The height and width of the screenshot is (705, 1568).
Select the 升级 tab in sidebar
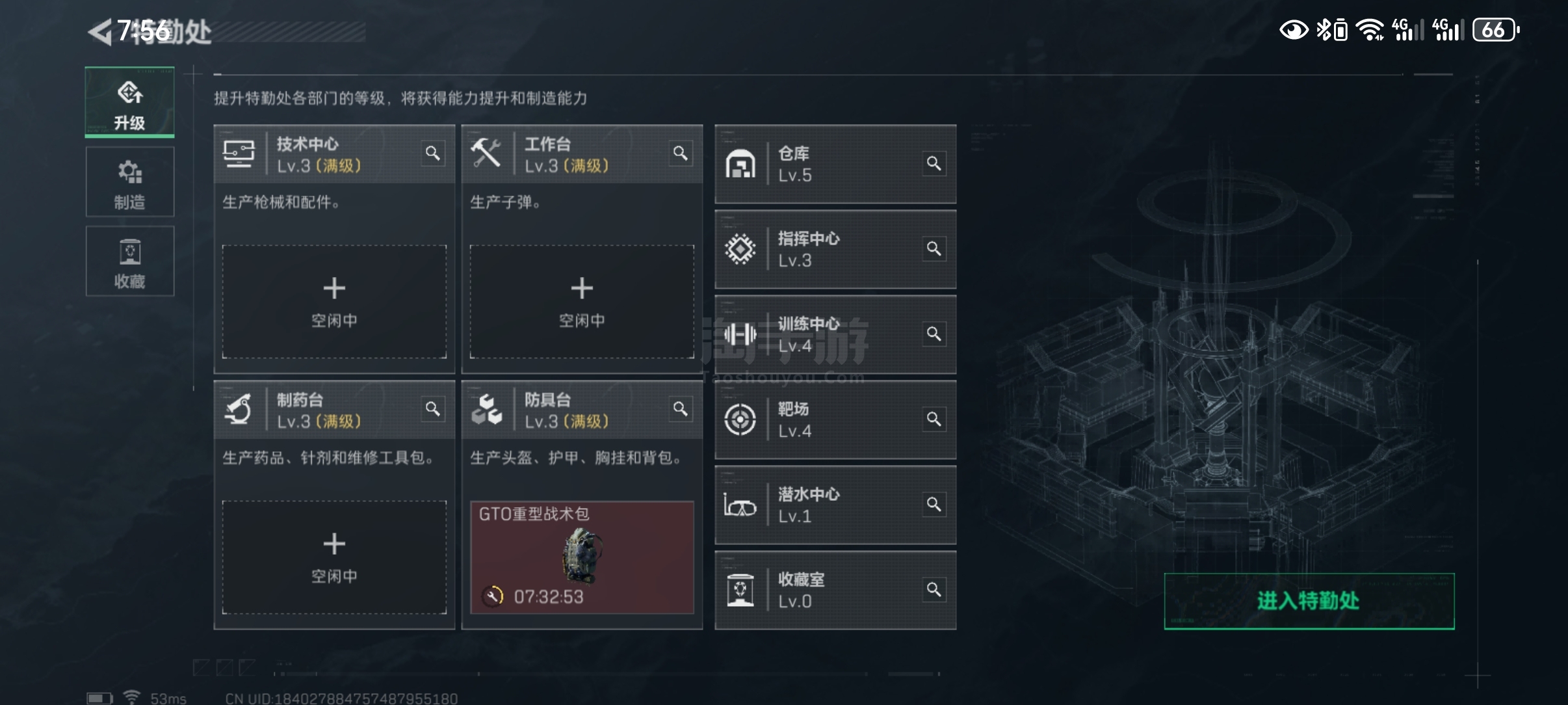130,102
